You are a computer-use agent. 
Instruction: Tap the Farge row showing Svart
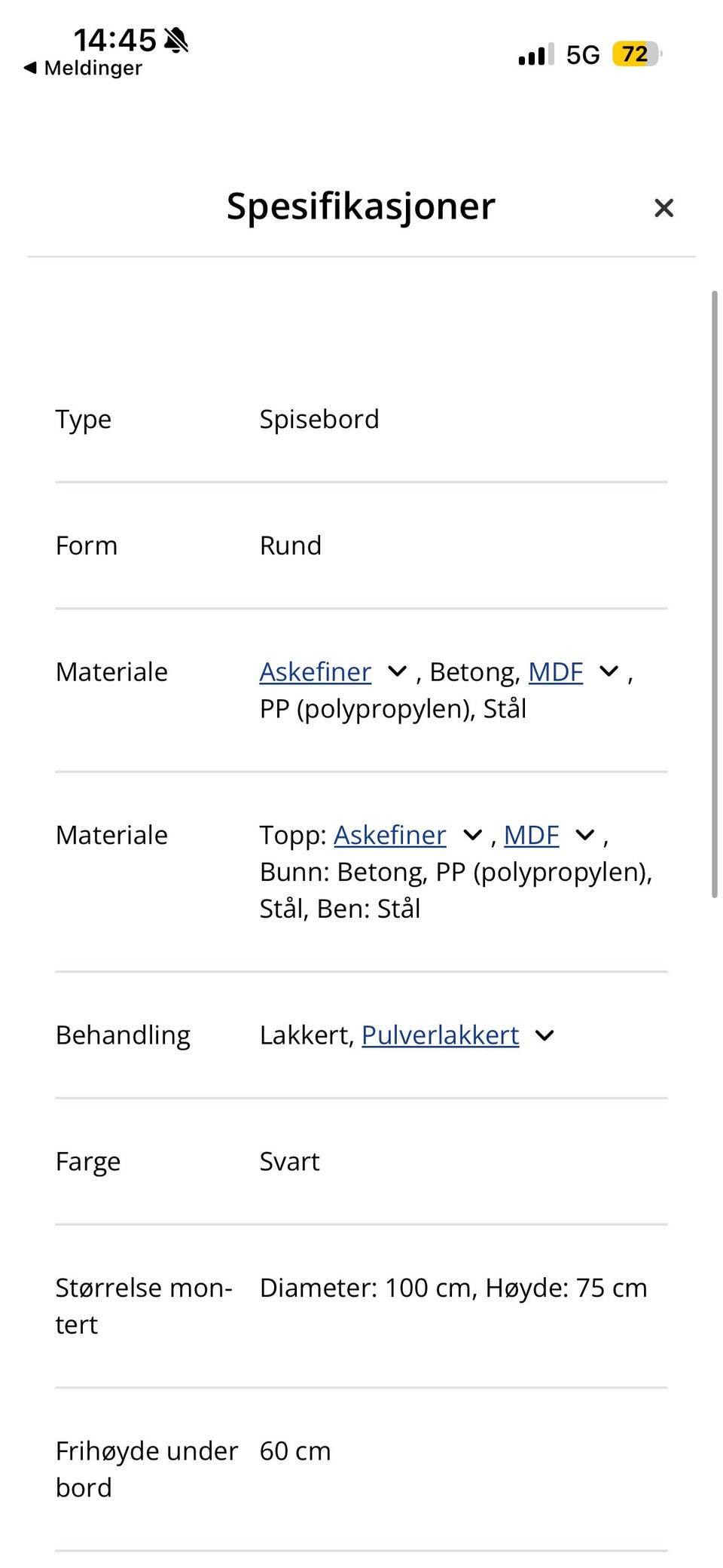(x=361, y=1161)
